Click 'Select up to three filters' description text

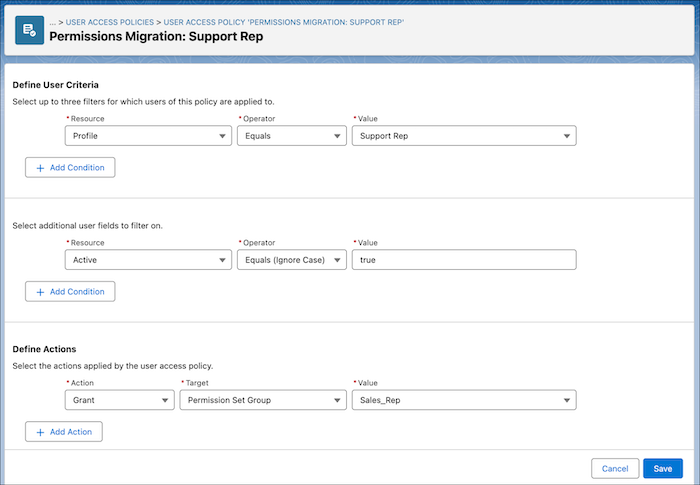coord(143,102)
